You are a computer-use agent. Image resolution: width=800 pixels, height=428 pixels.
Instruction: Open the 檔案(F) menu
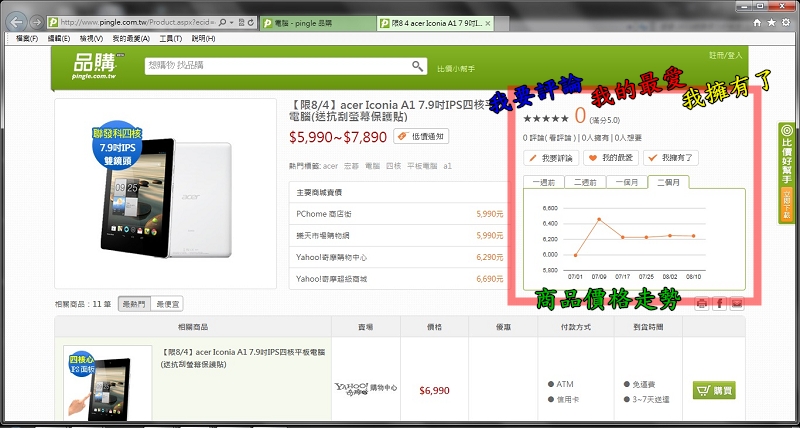pos(27,39)
